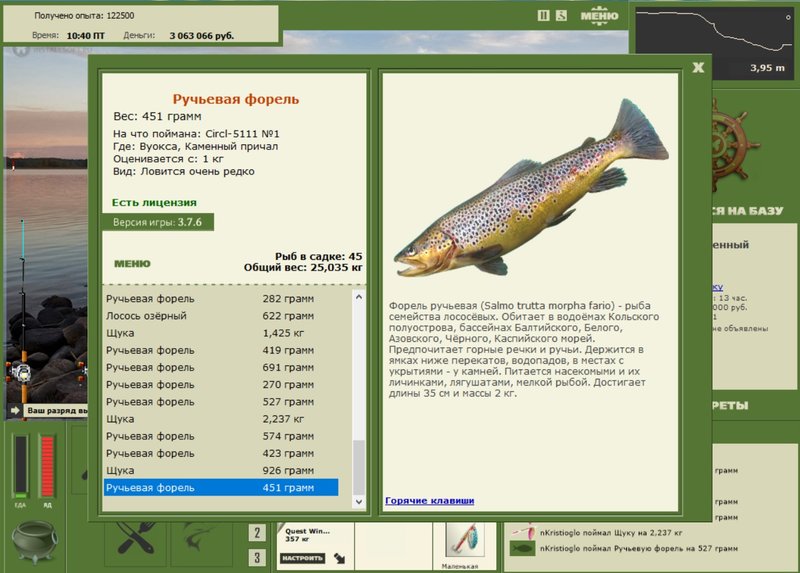Viewport: 800px width, 573px height.
Task: Click the green fish icon in chat log
Action: click(x=522, y=549)
